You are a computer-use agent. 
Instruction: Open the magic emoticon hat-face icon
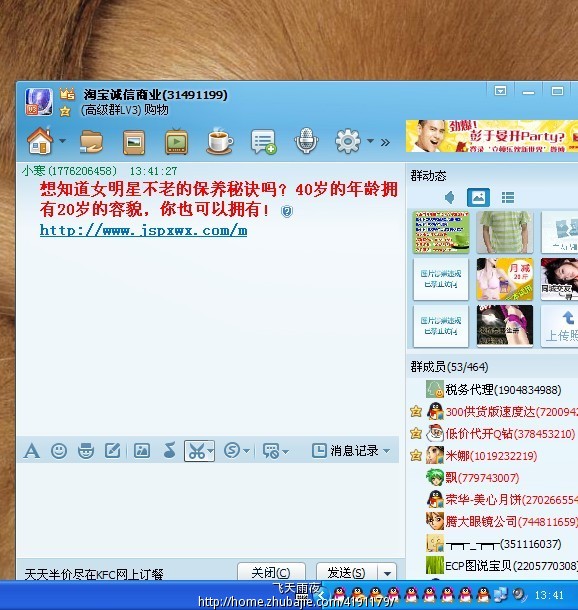(x=86, y=451)
